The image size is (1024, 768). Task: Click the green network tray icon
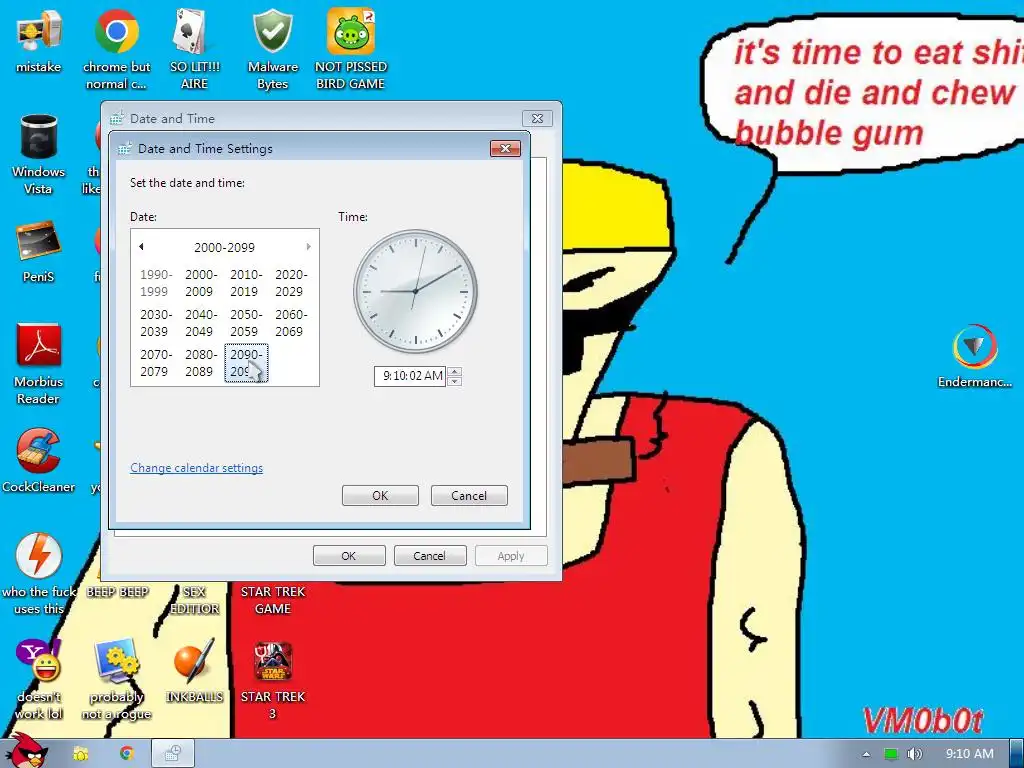pyautogui.click(x=891, y=754)
